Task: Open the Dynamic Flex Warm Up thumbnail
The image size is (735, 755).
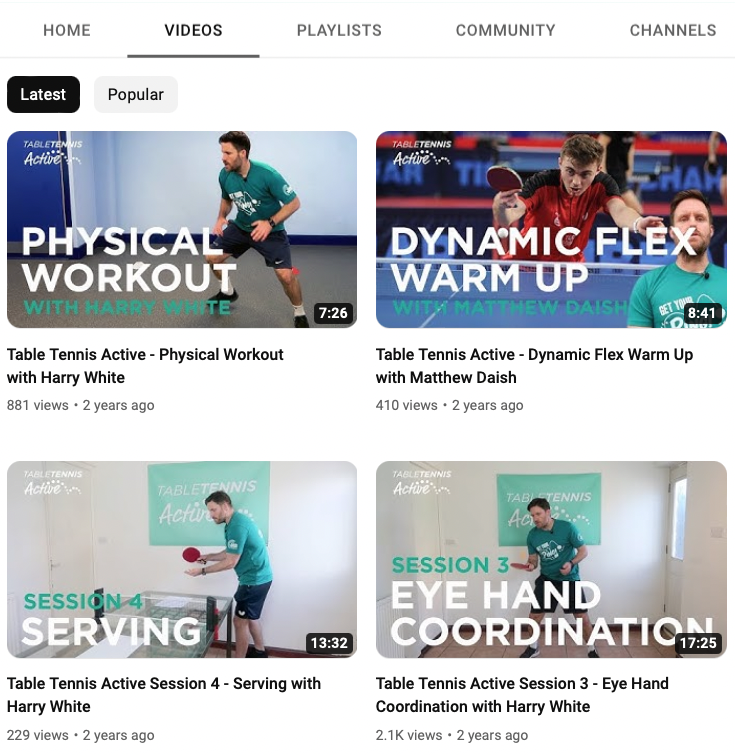Action: [x=551, y=229]
